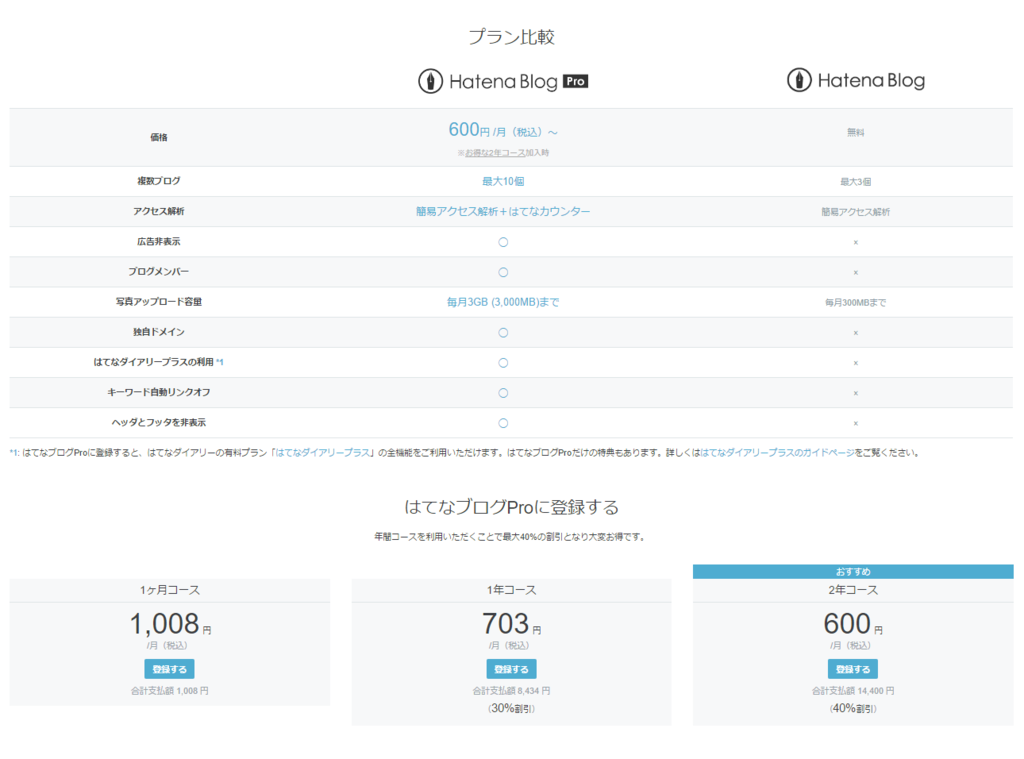Screen dimensions: 1024x759
Task: Click the Pro circle in ブログメンバー row
Action: click(x=503, y=272)
